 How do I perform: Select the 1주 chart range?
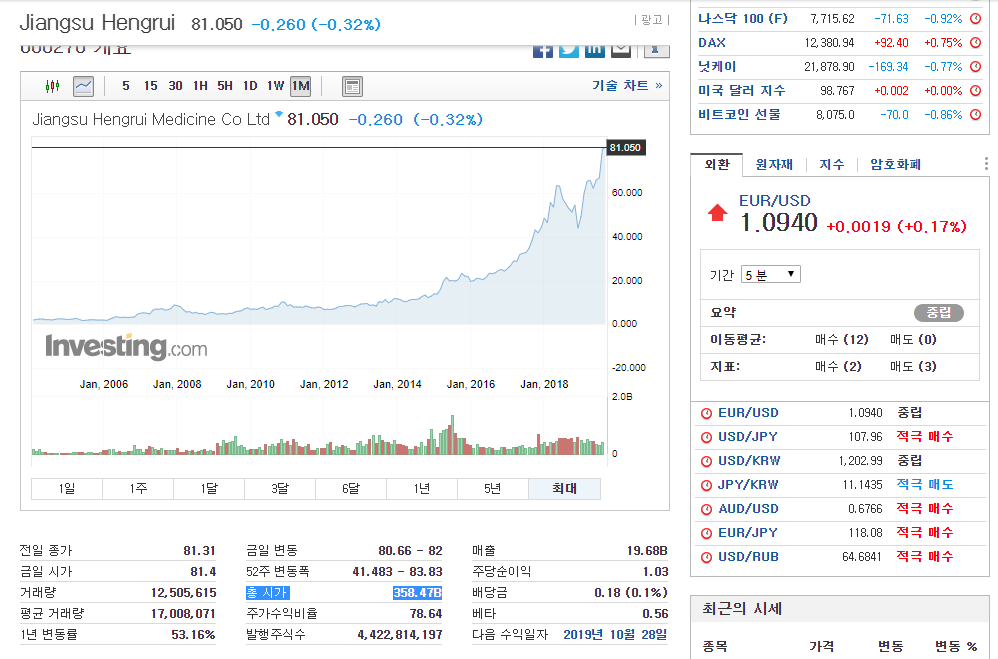tap(137, 488)
